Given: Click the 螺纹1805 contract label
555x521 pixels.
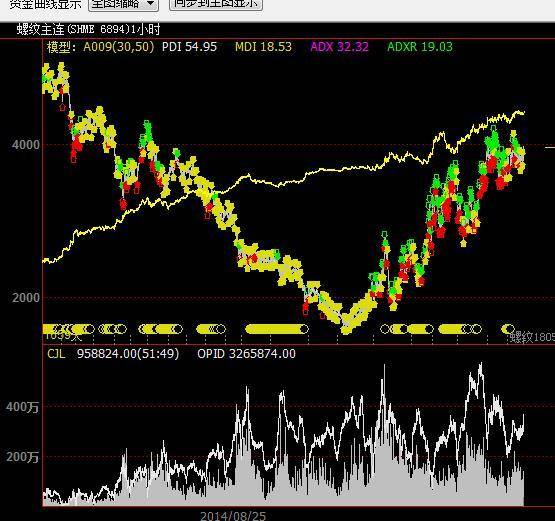Looking at the screenshot, I should (532, 337).
